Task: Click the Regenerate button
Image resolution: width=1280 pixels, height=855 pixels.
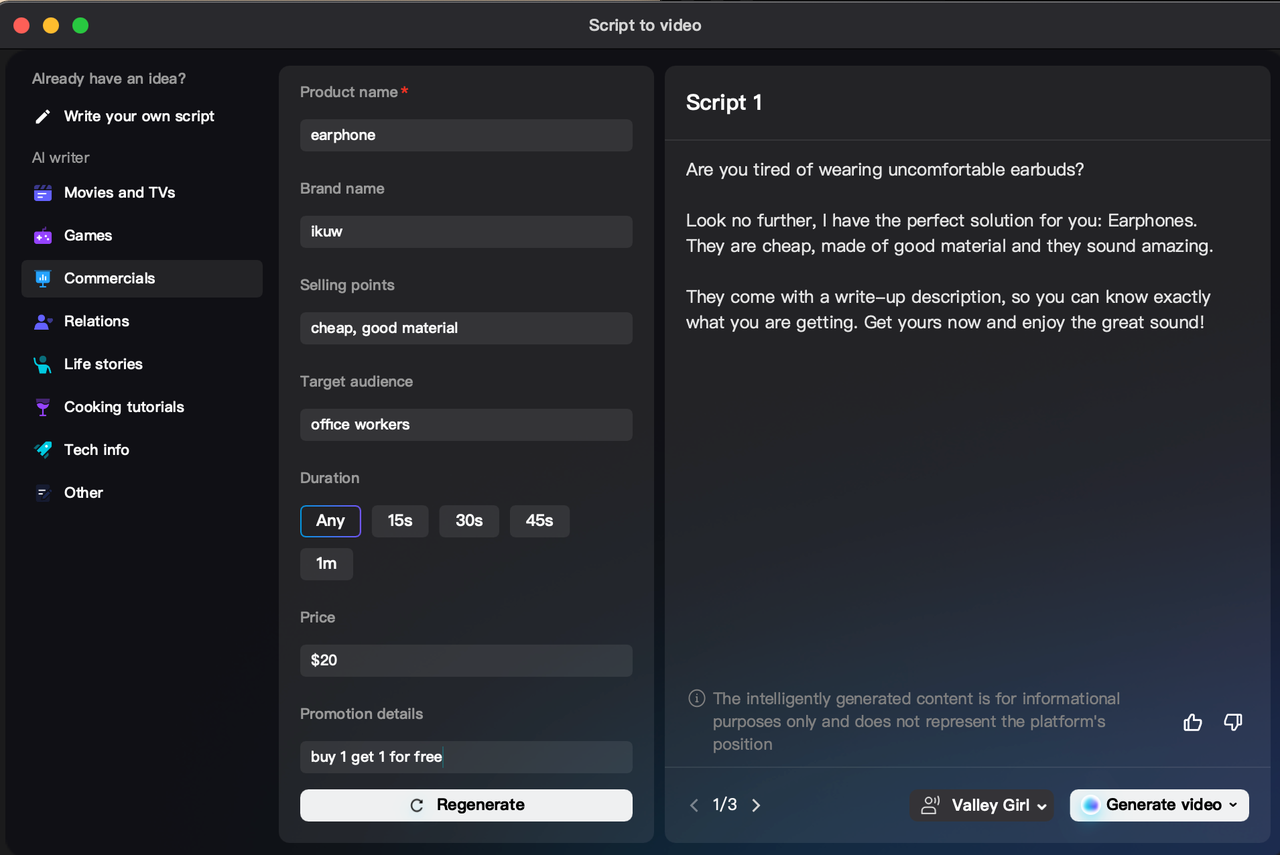Action: (x=466, y=805)
